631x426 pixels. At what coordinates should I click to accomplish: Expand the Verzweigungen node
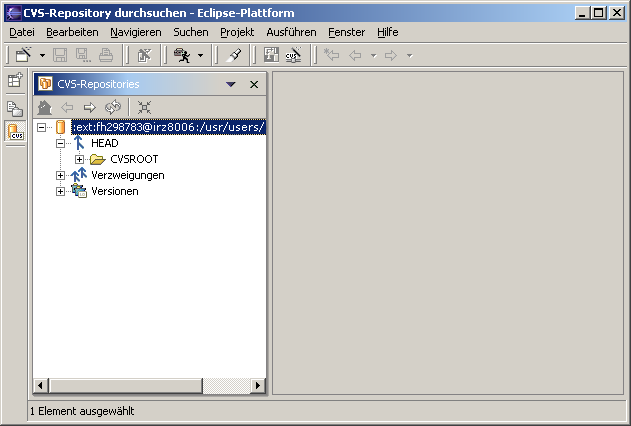[x=60, y=175]
